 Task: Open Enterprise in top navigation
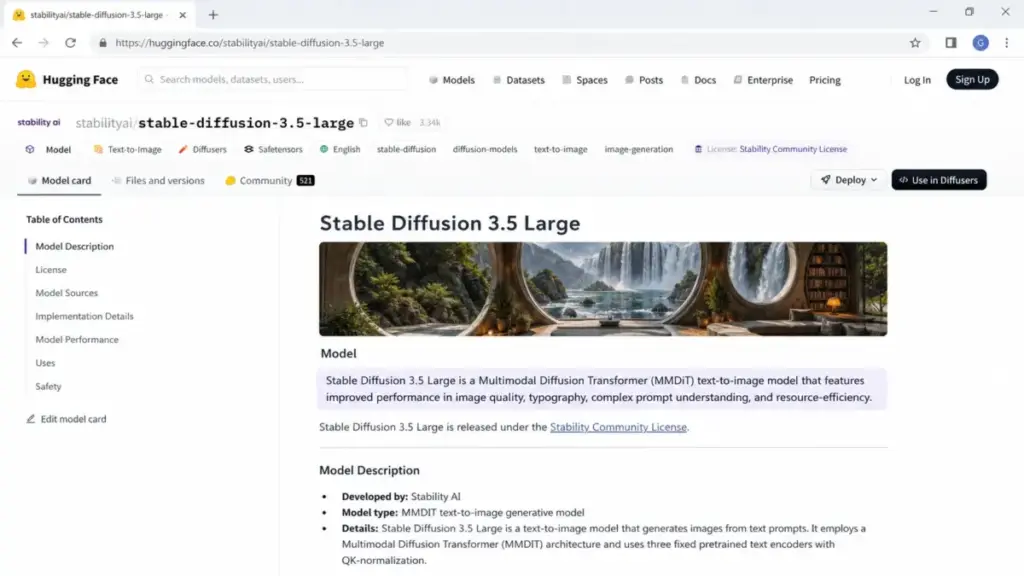point(763,80)
